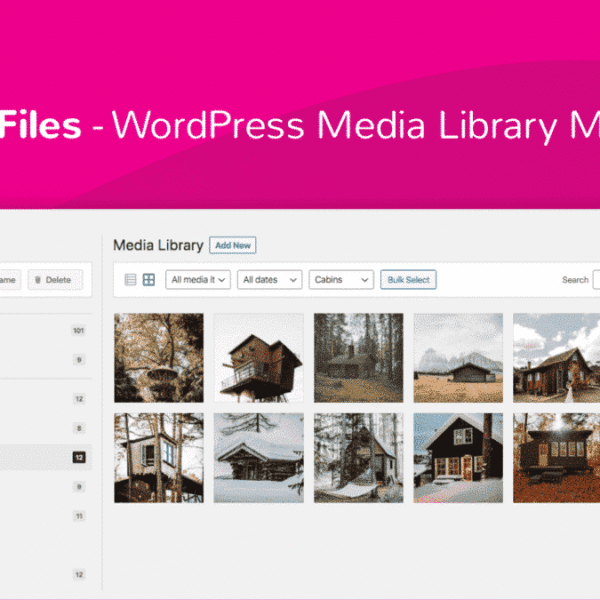This screenshot has height=600, width=600.
Task: Click the Media Library heading
Action: point(158,245)
